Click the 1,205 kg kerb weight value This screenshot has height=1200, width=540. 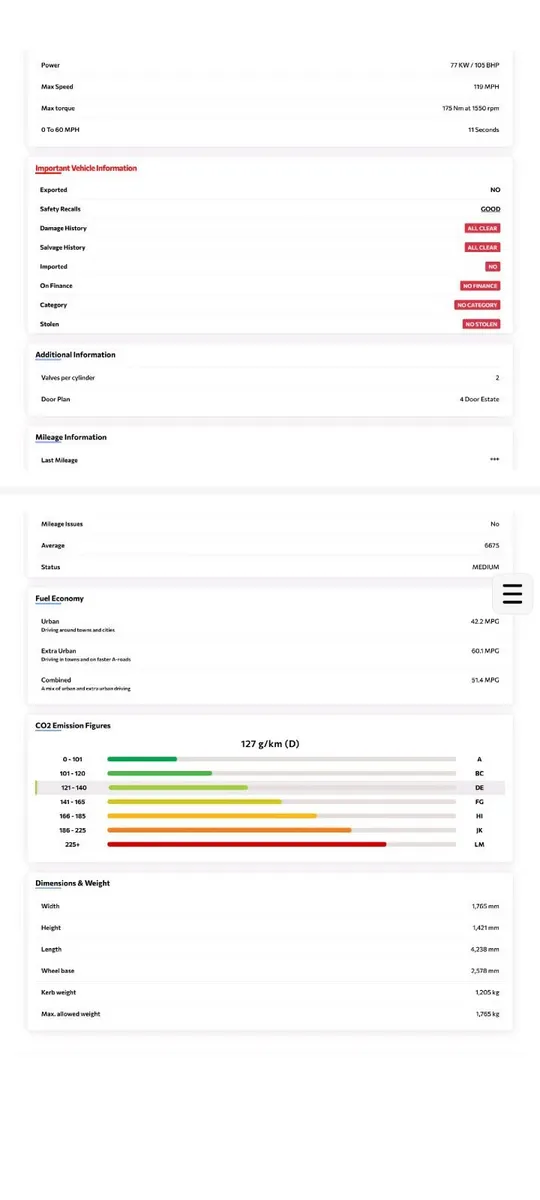487,993
